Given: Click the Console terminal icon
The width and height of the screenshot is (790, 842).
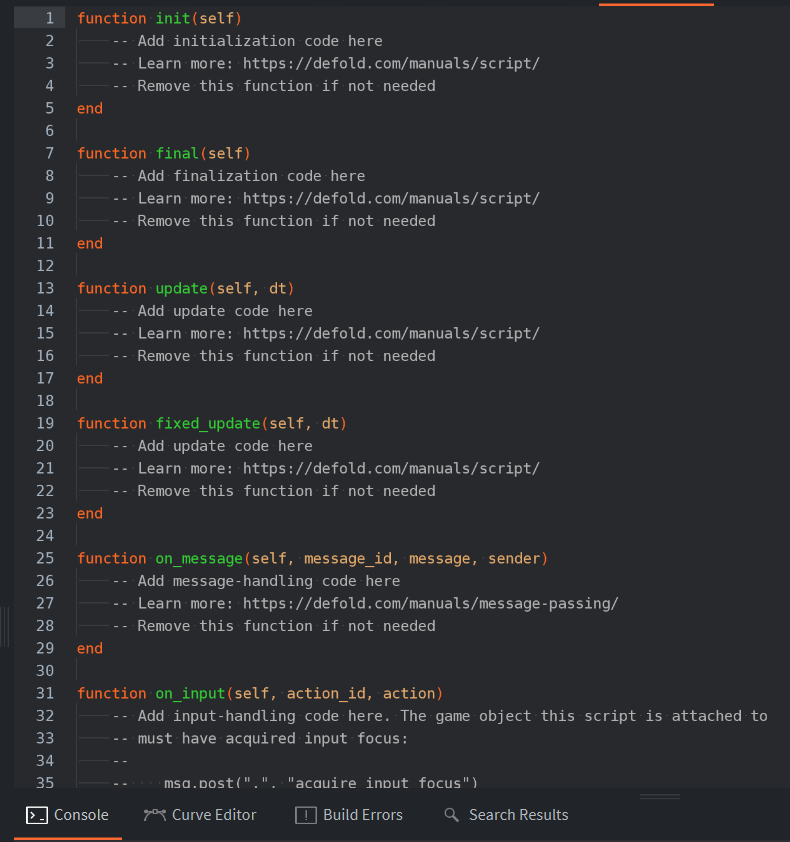Looking at the screenshot, I should 37,815.
